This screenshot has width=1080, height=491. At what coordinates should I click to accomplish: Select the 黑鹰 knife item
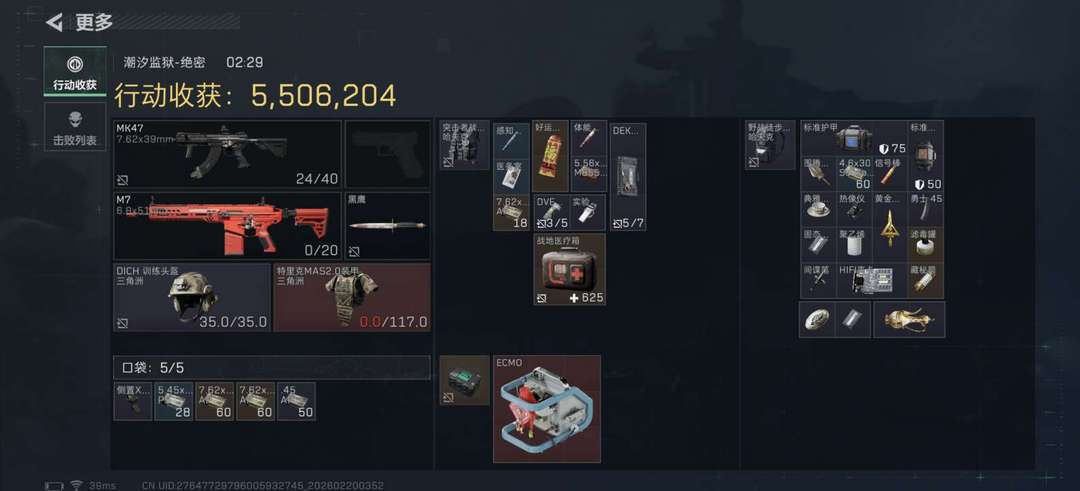click(x=387, y=226)
